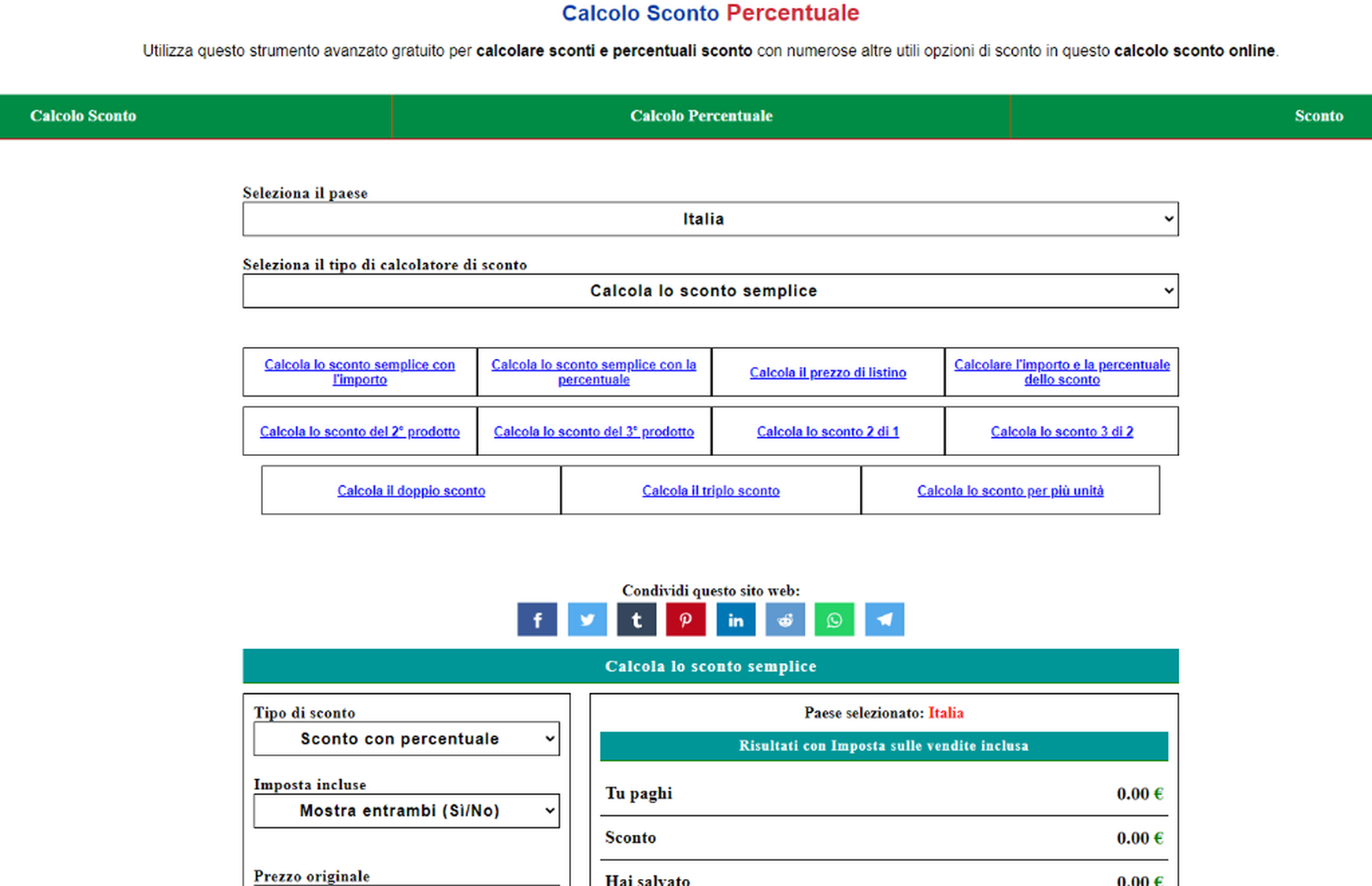Open Calcola il prezzo di listino link
Screen dimensions: 1372x886
coord(828,373)
